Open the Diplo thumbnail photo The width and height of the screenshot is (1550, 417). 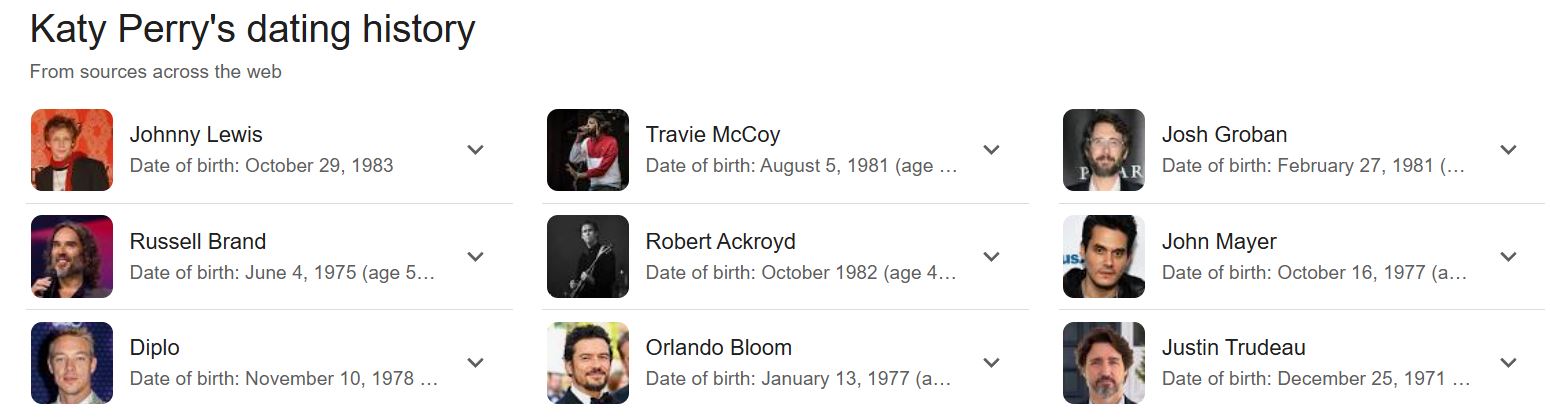72,363
